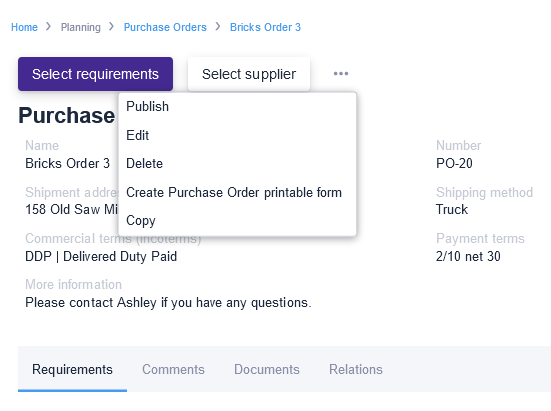Choose Copy from the actions menu
The width and height of the screenshot is (551, 411).
point(237,221)
